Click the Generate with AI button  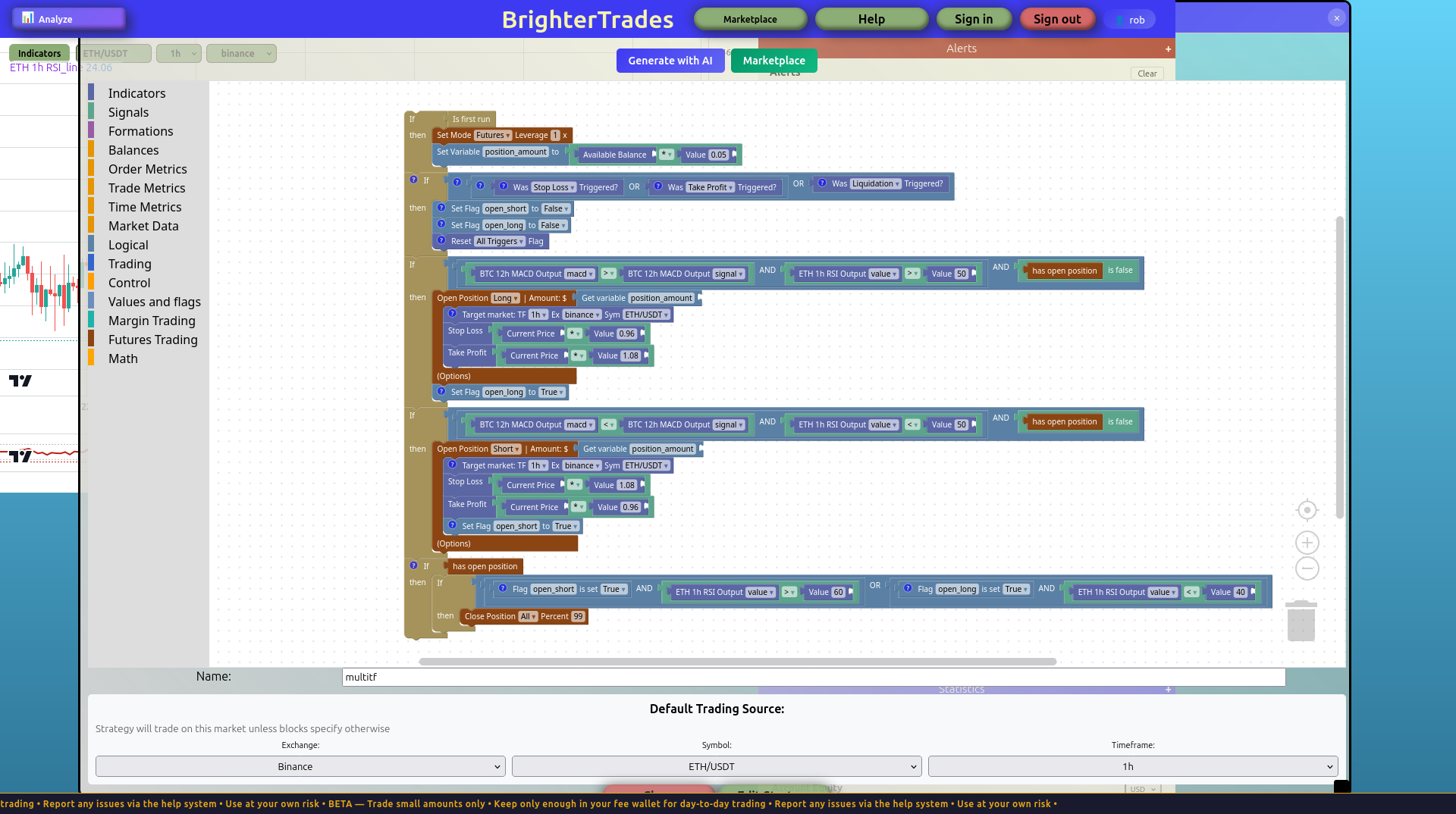click(x=670, y=61)
